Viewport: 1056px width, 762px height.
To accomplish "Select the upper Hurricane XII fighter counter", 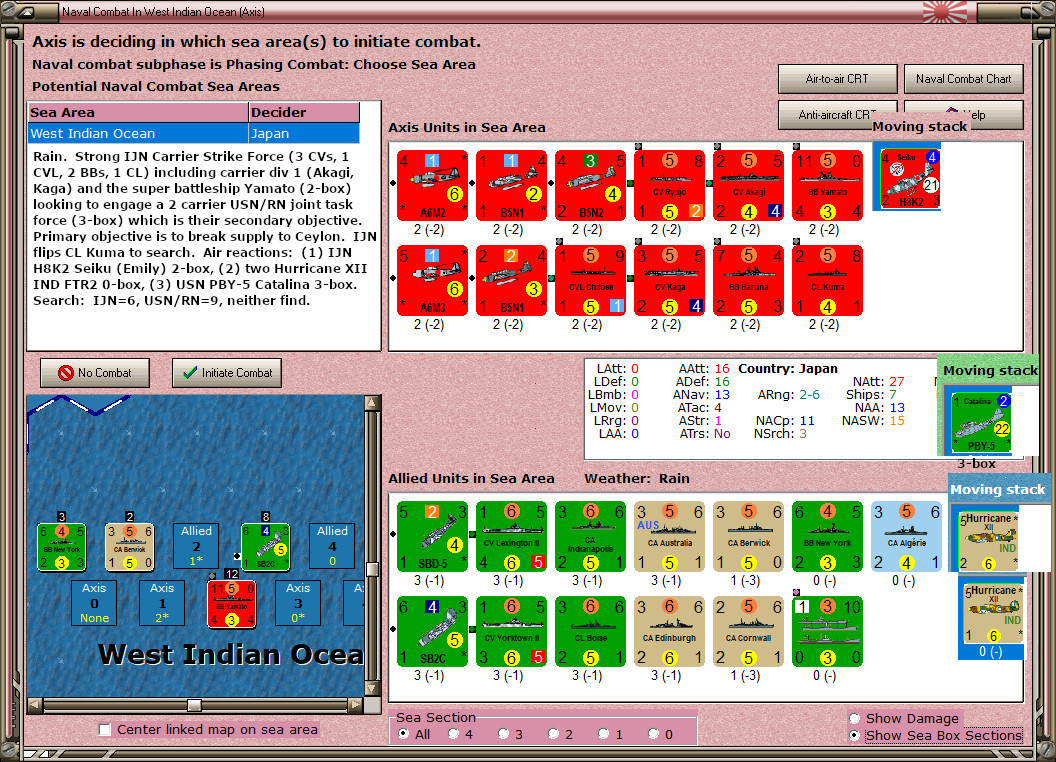I will [x=989, y=541].
